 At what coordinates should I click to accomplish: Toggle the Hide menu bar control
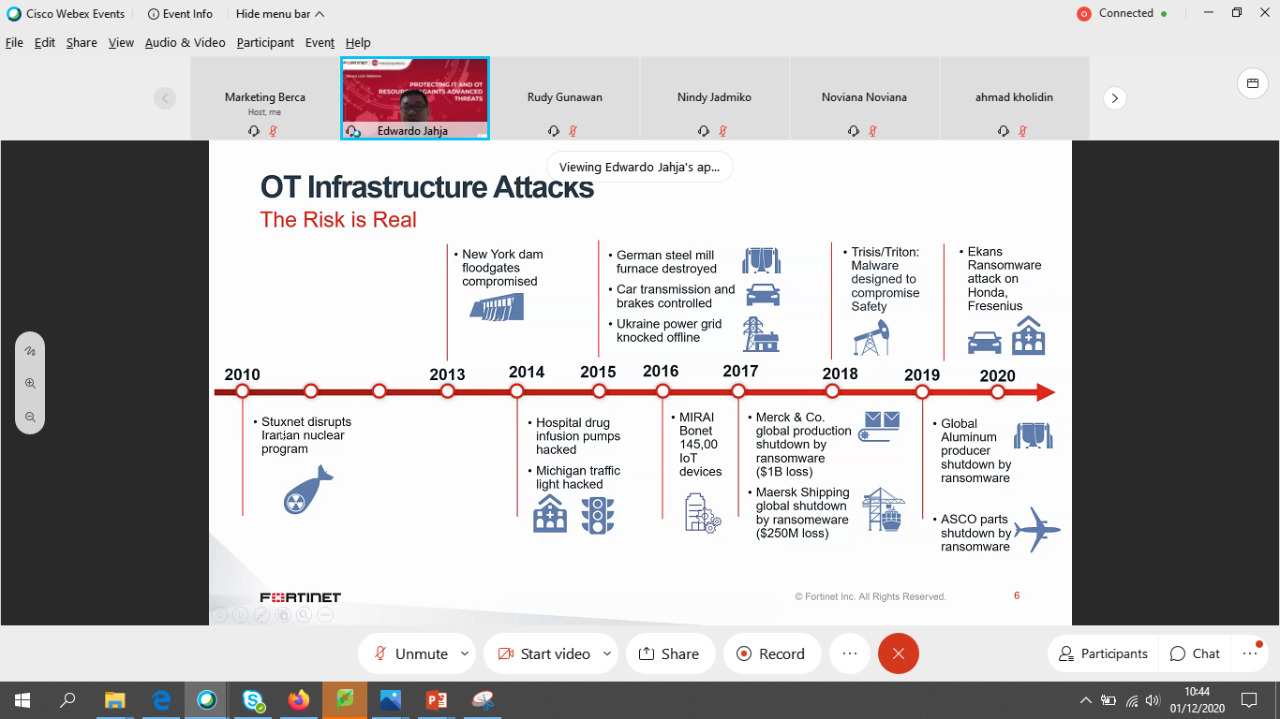(x=279, y=14)
